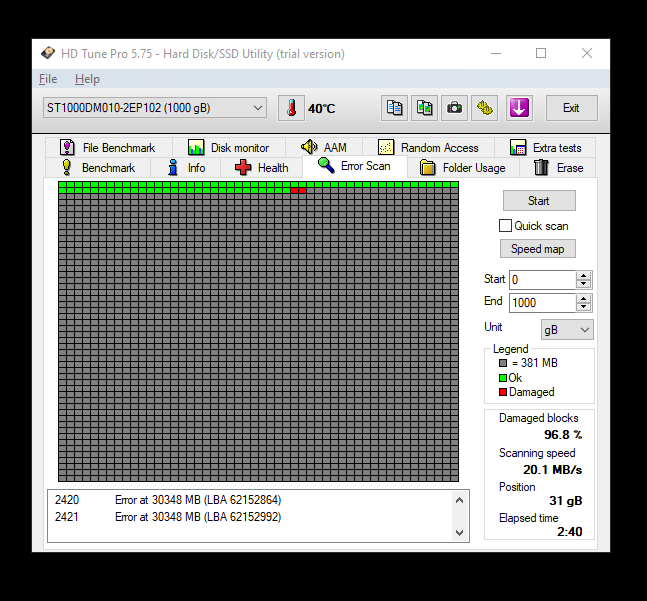Click the red Damaged legend swatch
647x601 pixels.
click(503, 392)
